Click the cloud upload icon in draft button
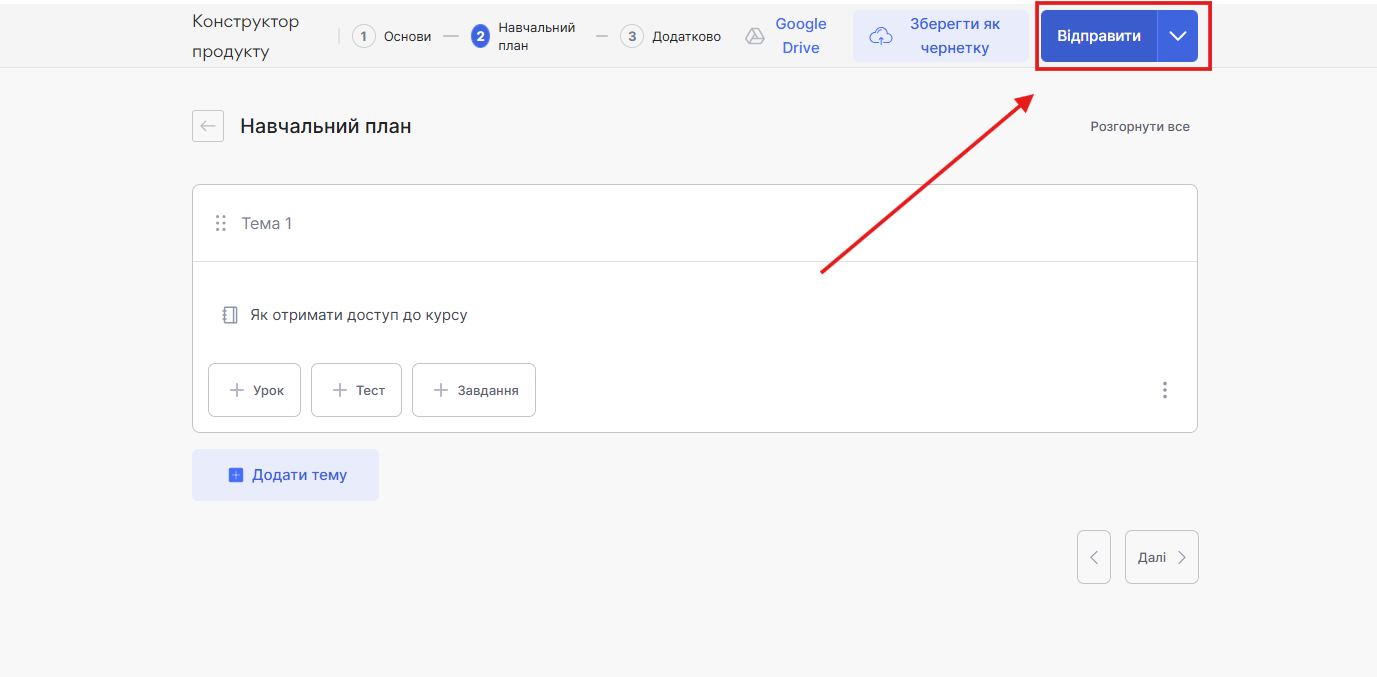1377x677 pixels. click(881, 36)
